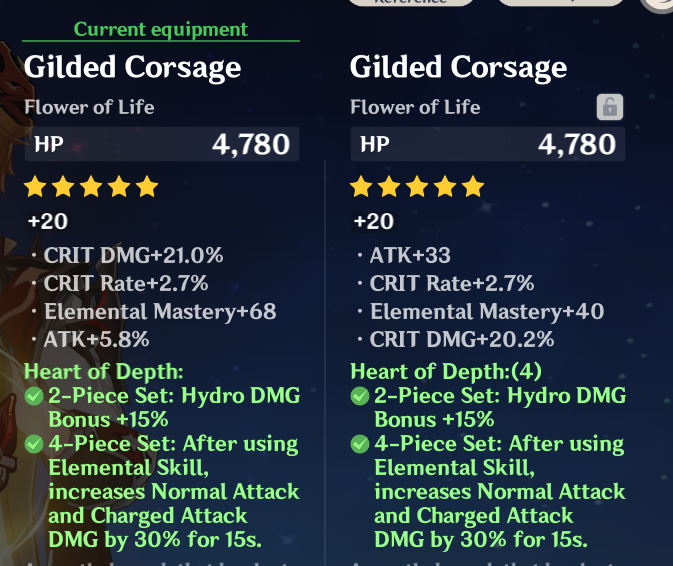Click the current equipment's 4-Piece Set checkmark
Screen dimensions: 673x566
click(x=34, y=444)
